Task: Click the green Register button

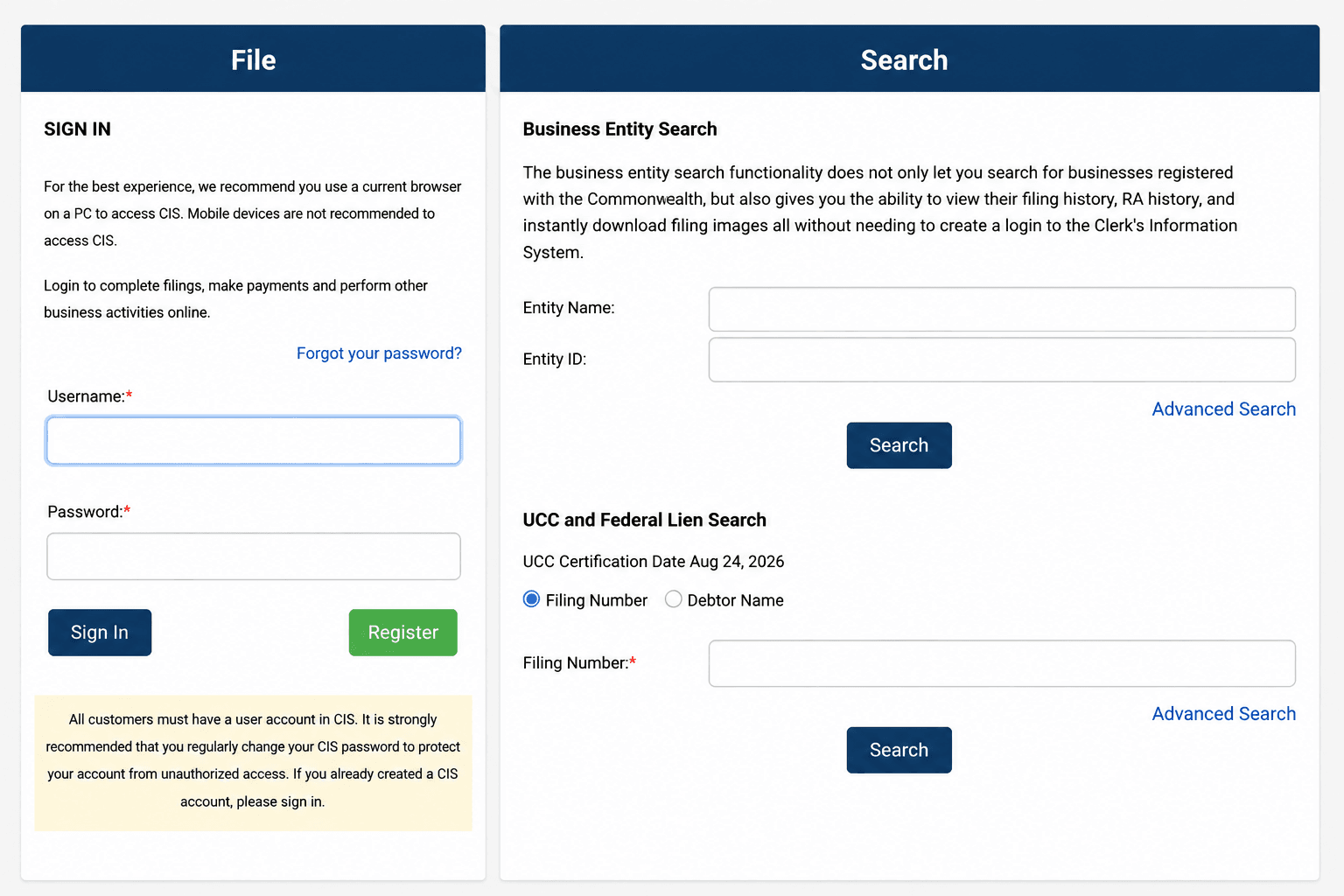Action: (x=402, y=633)
